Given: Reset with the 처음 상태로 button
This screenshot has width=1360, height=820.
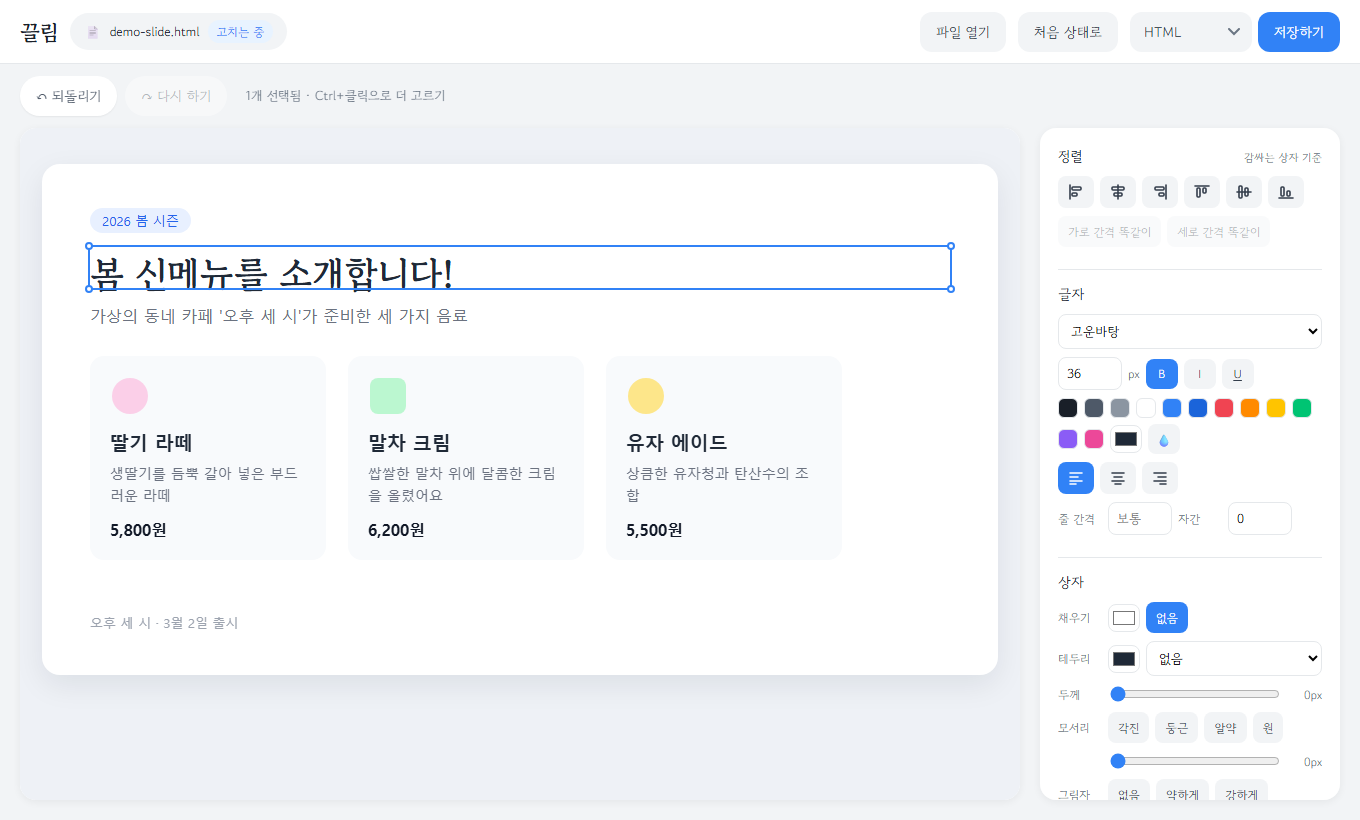Looking at the screenshot, I should pos(1068,32).
